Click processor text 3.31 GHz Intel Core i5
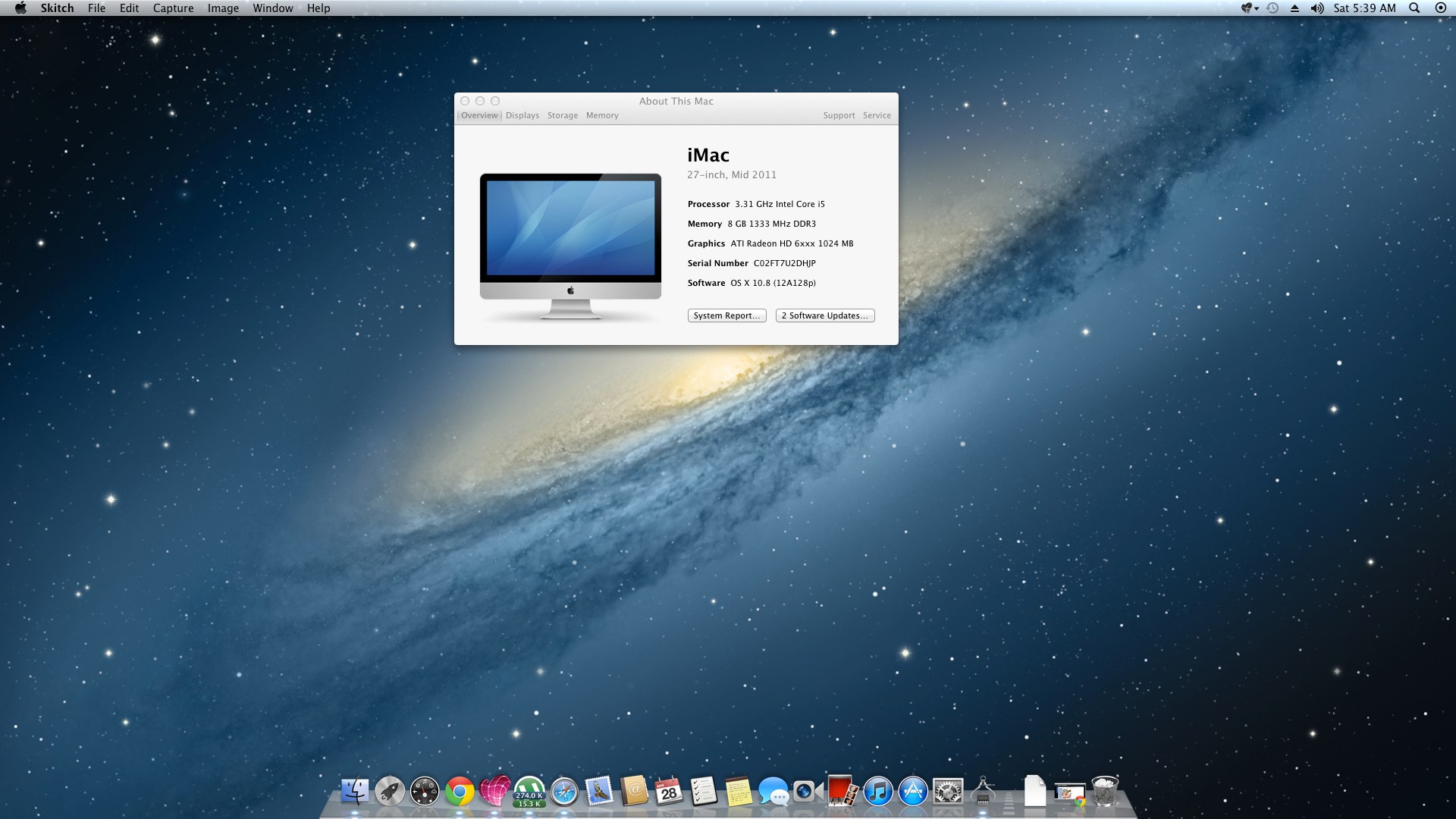 click(x=780, y=204)
